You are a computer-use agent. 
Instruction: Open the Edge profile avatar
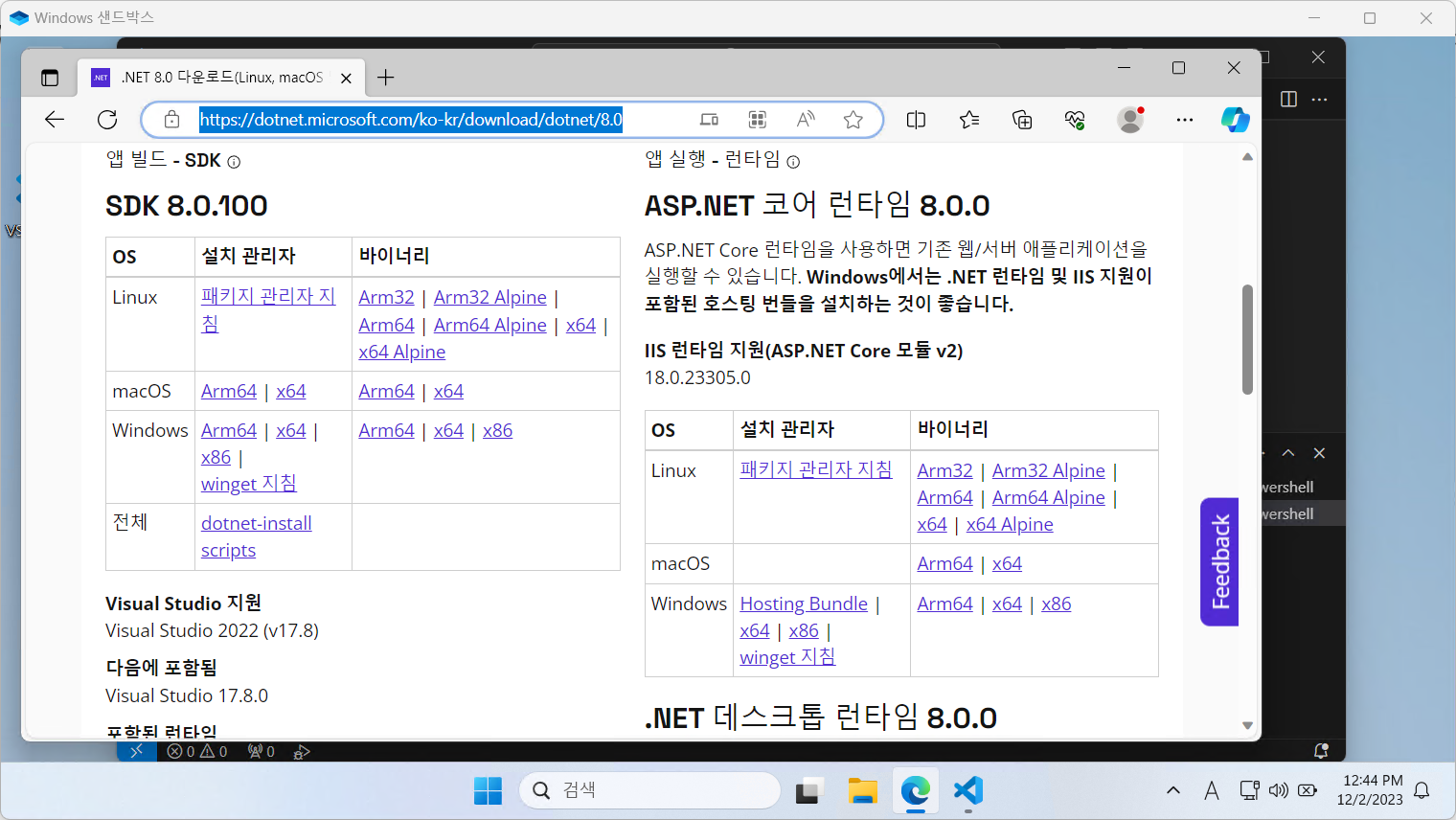[x=1131, y=120]
